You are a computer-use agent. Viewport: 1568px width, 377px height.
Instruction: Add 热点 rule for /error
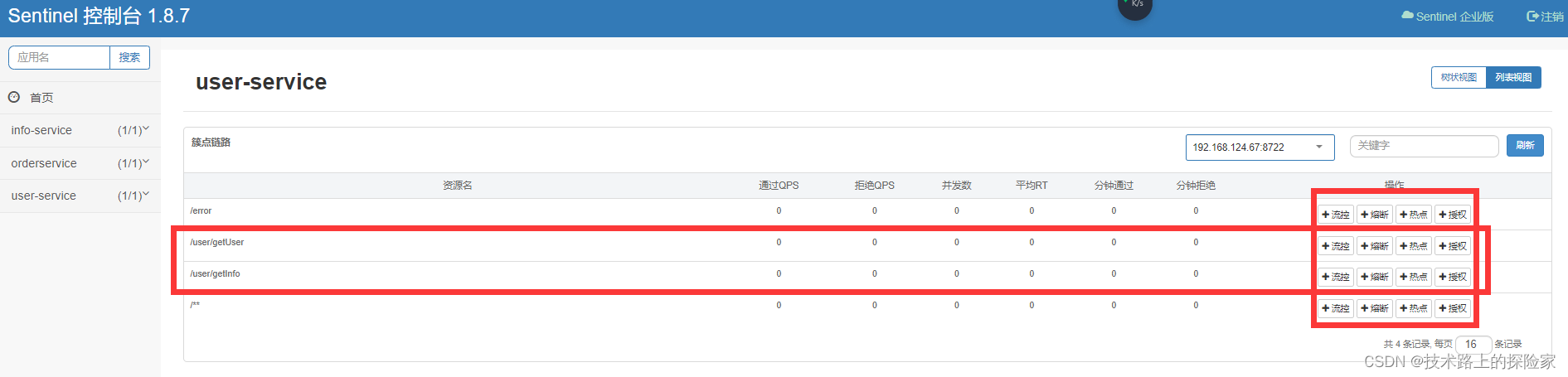click(1414, 215)
